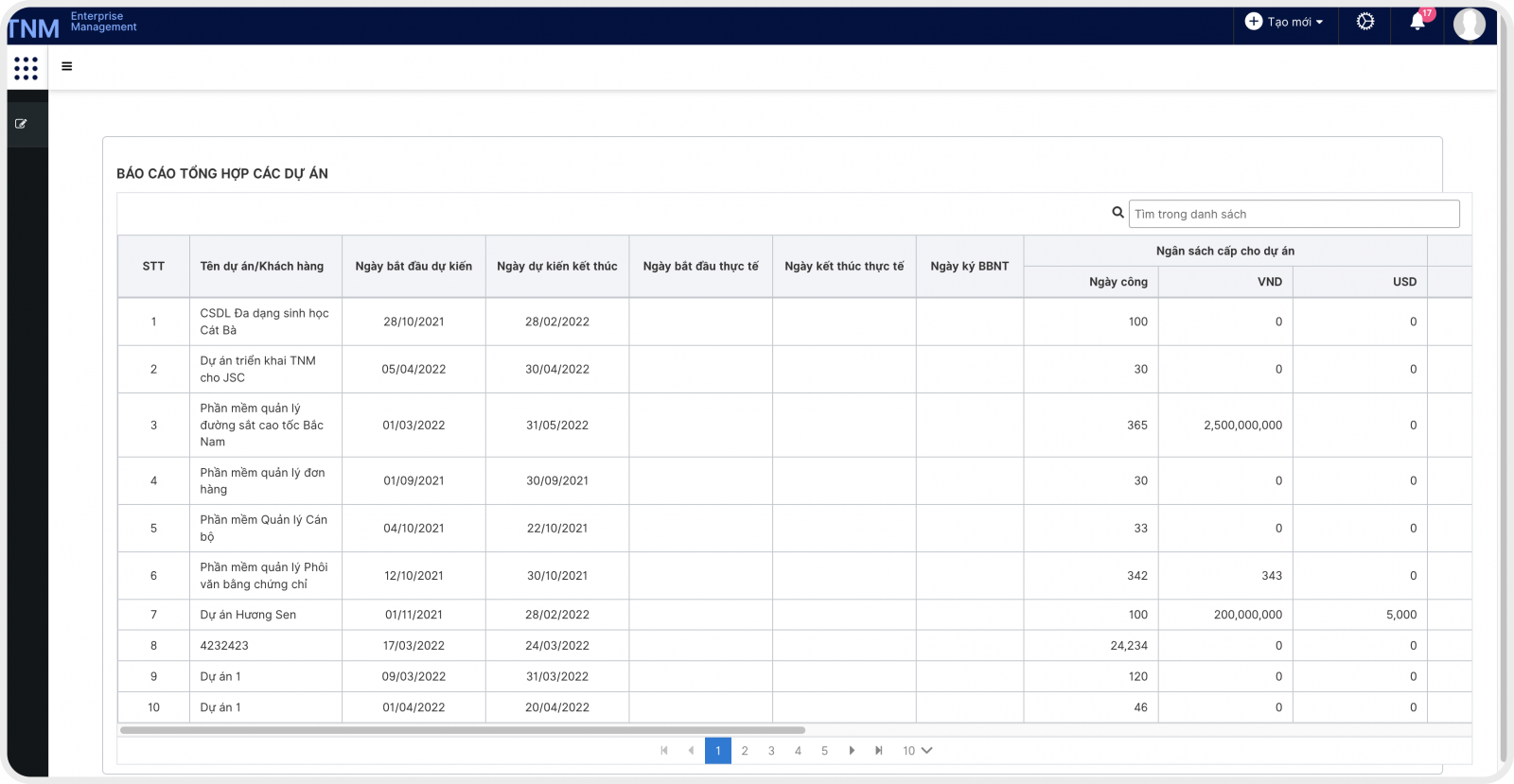Change rows per page dropdown showing 10
Image resolution: width=1514 pixels, height=784 pixels.
pos(917,751)
